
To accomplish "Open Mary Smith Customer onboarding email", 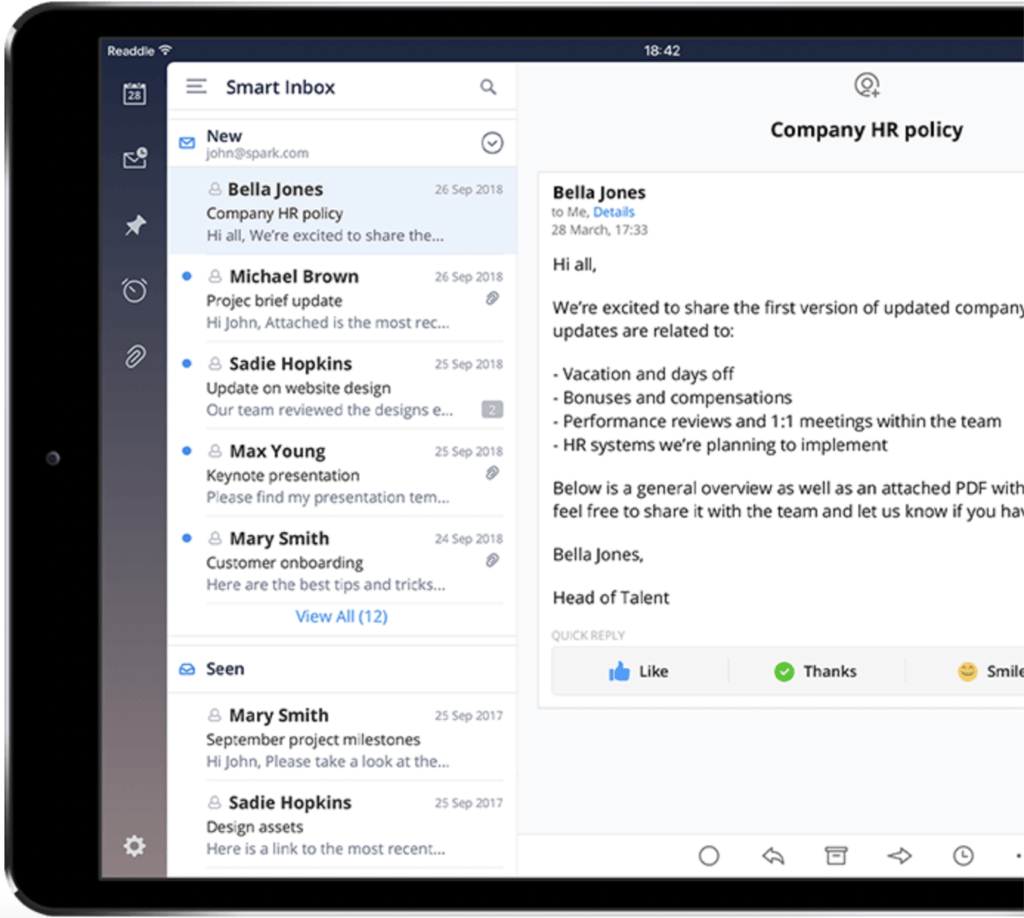I will (342, 561).
